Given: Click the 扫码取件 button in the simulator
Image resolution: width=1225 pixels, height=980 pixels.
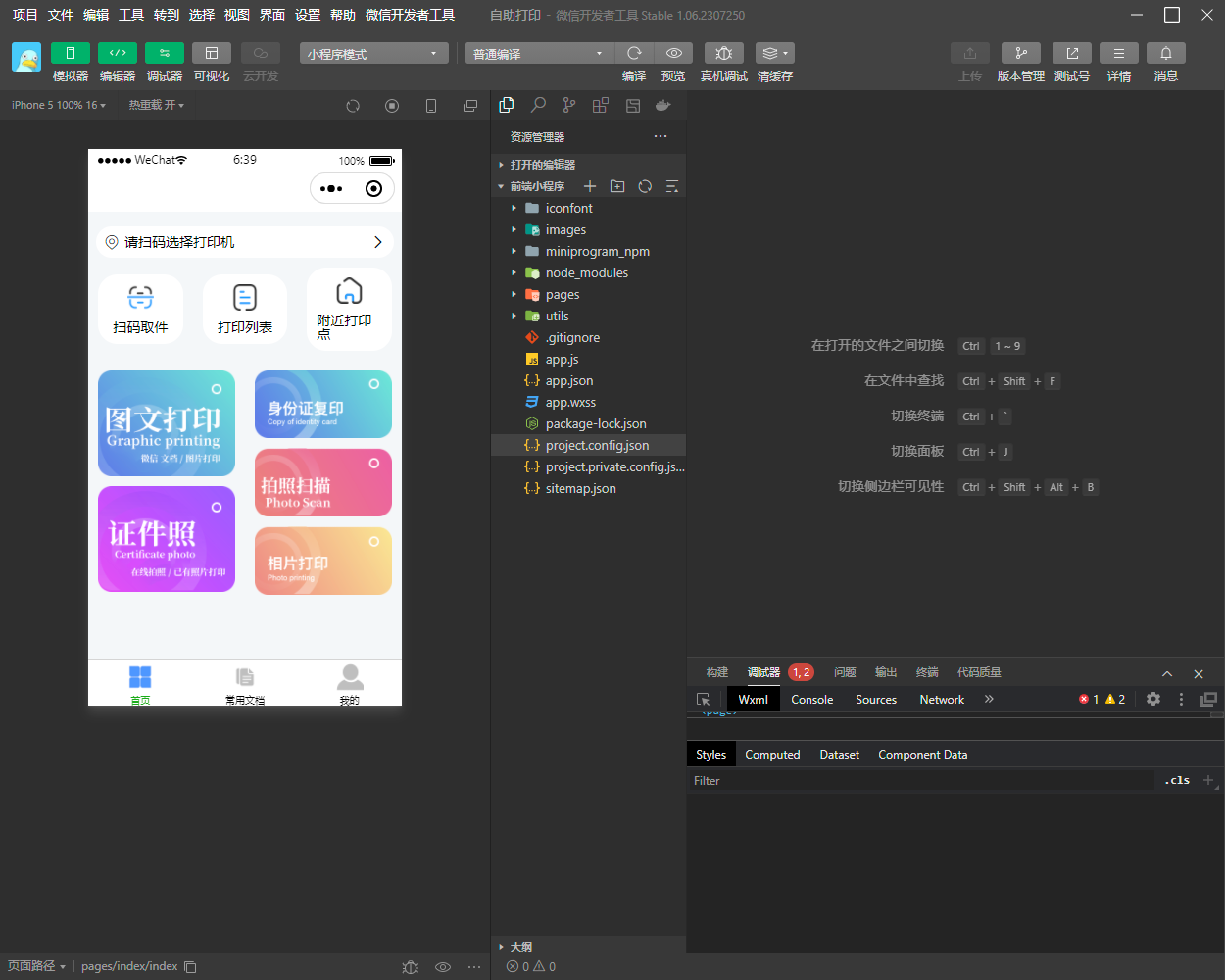Looking at the screenshot, I should pyautogui.click(x=140, y=309).
